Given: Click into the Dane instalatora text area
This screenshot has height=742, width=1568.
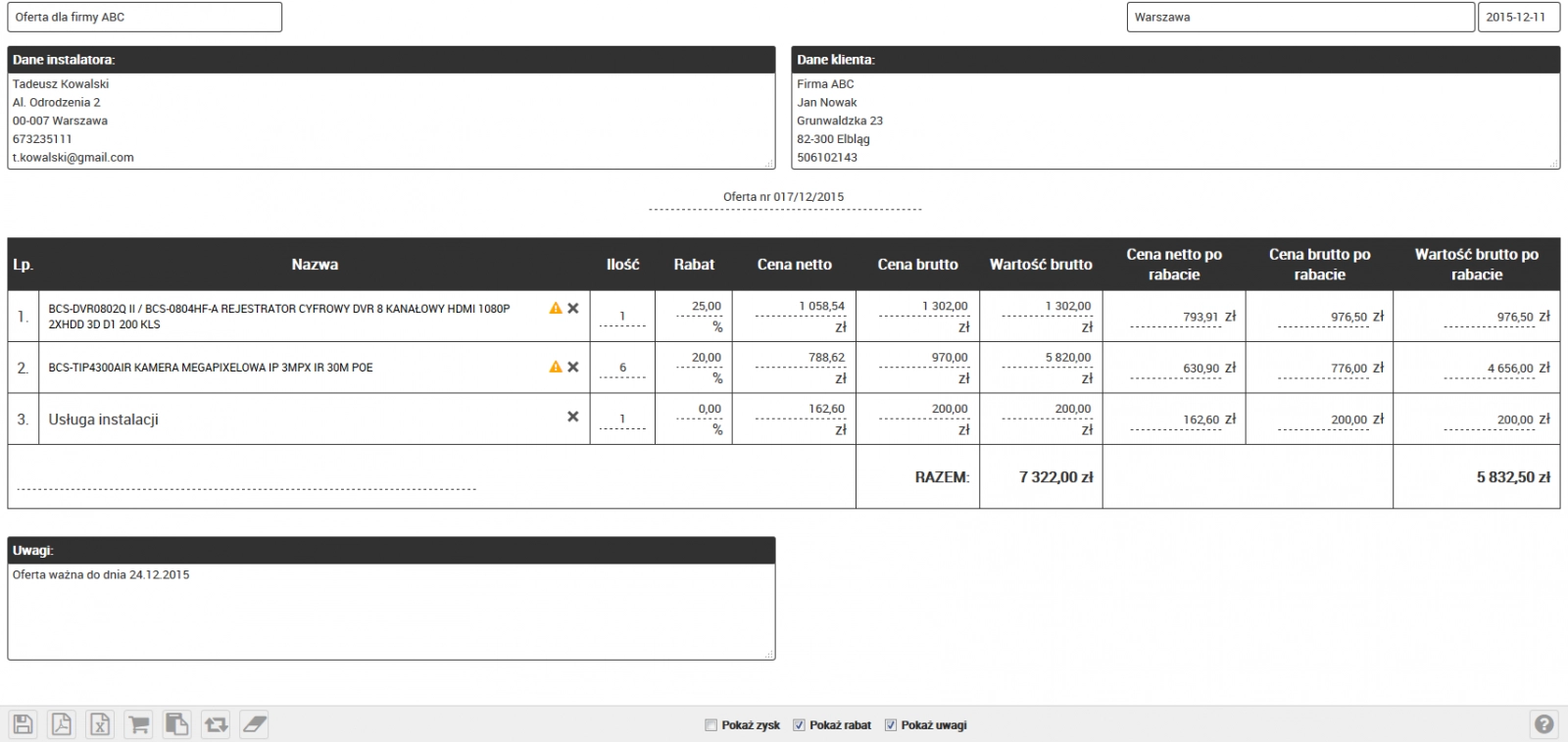Looking at the screenshot, I should coord(391,121).
